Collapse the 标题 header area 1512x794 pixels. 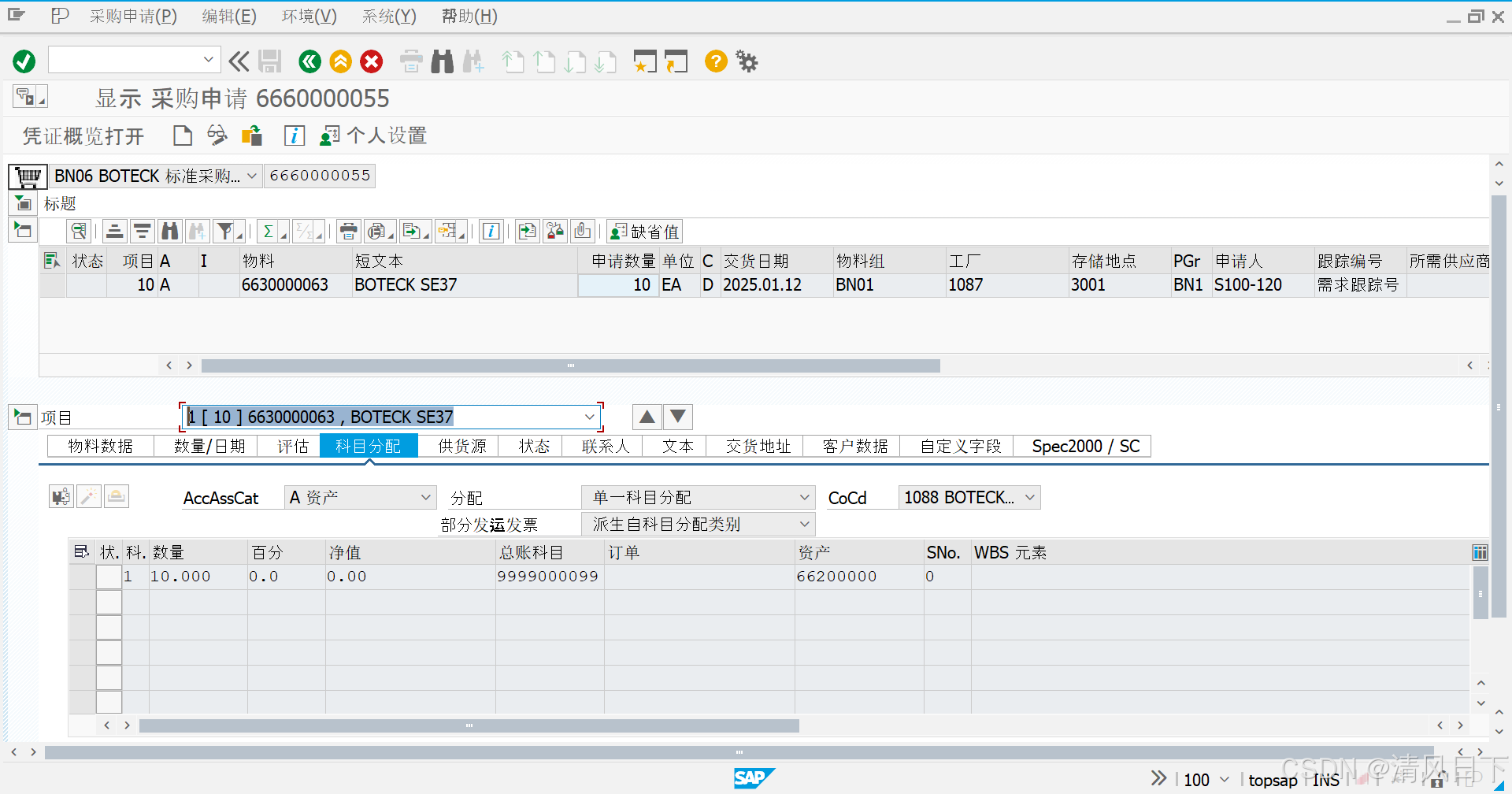click(22, 203)
